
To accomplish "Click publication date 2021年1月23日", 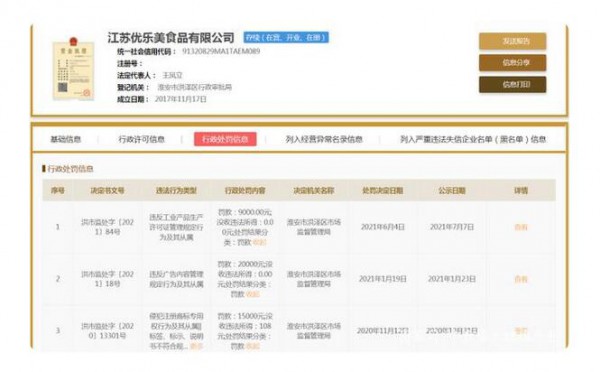I will pos(452,279).
